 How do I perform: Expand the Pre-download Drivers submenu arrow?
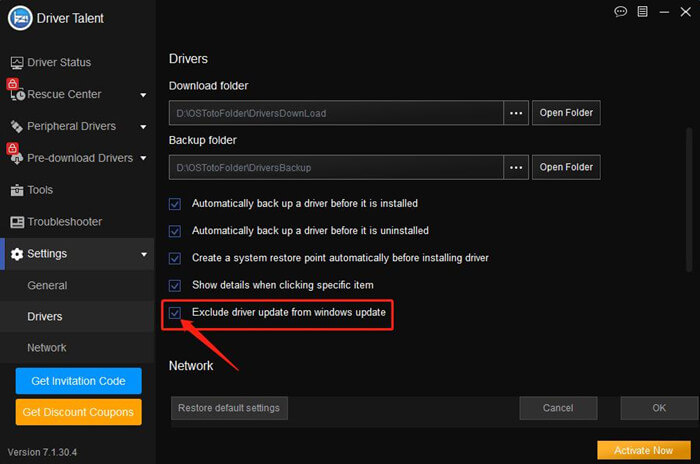(x=143, y=158)
